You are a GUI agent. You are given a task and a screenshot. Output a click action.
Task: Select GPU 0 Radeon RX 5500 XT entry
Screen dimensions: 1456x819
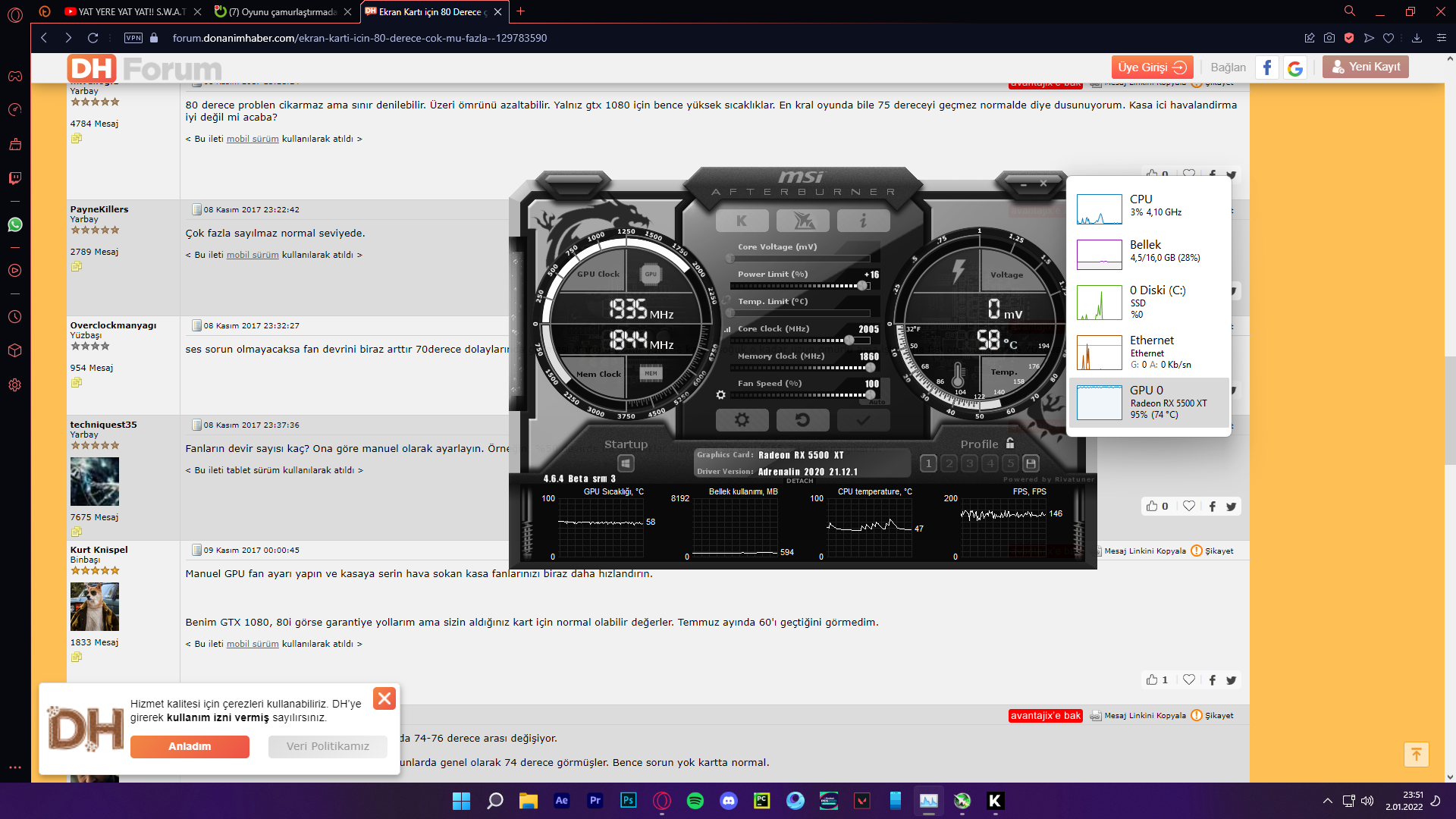click(x=1148, y=402)
